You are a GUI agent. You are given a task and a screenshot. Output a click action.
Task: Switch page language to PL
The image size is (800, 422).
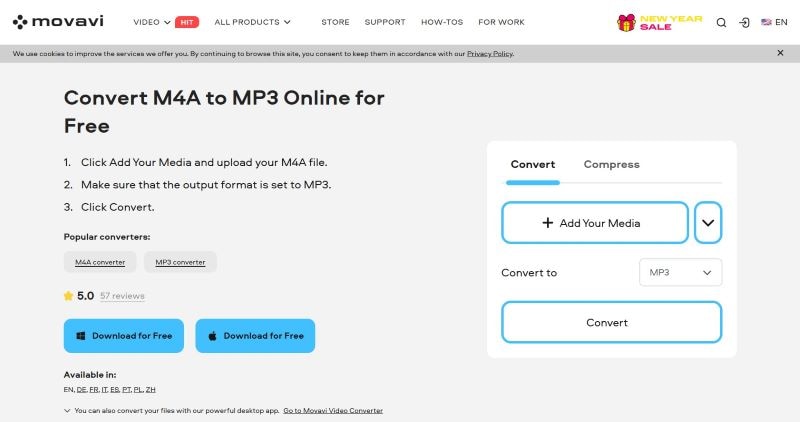[x=138, y=389]
